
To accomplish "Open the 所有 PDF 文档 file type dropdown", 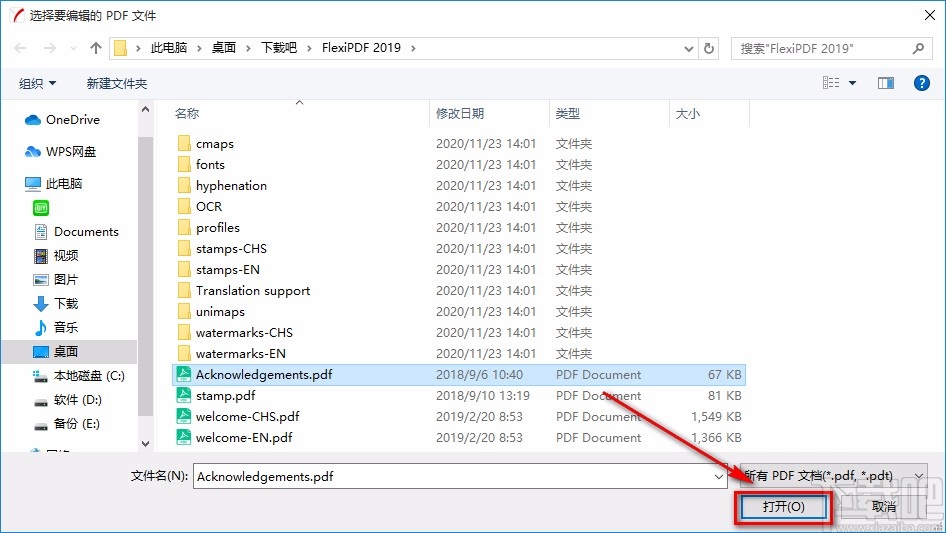I will point(833,476).
